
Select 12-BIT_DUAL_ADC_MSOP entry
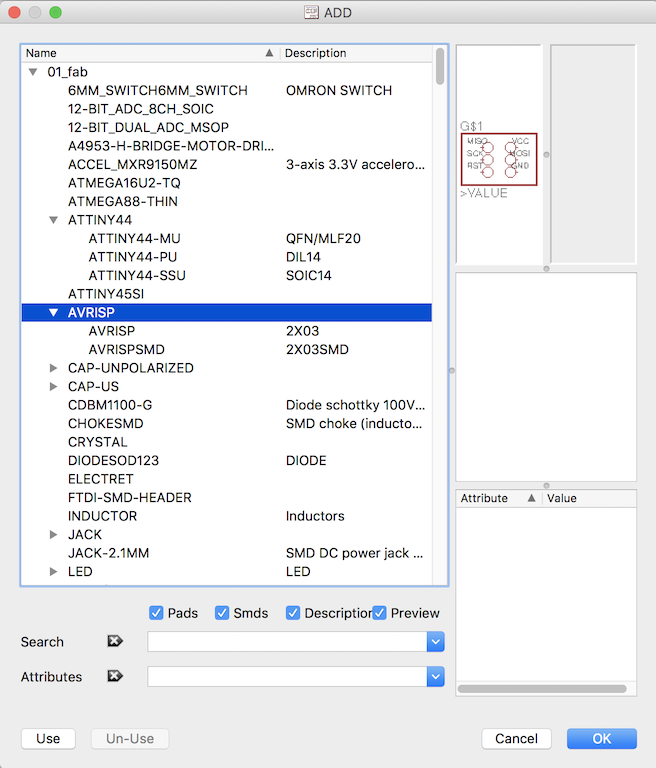point(226,127)
